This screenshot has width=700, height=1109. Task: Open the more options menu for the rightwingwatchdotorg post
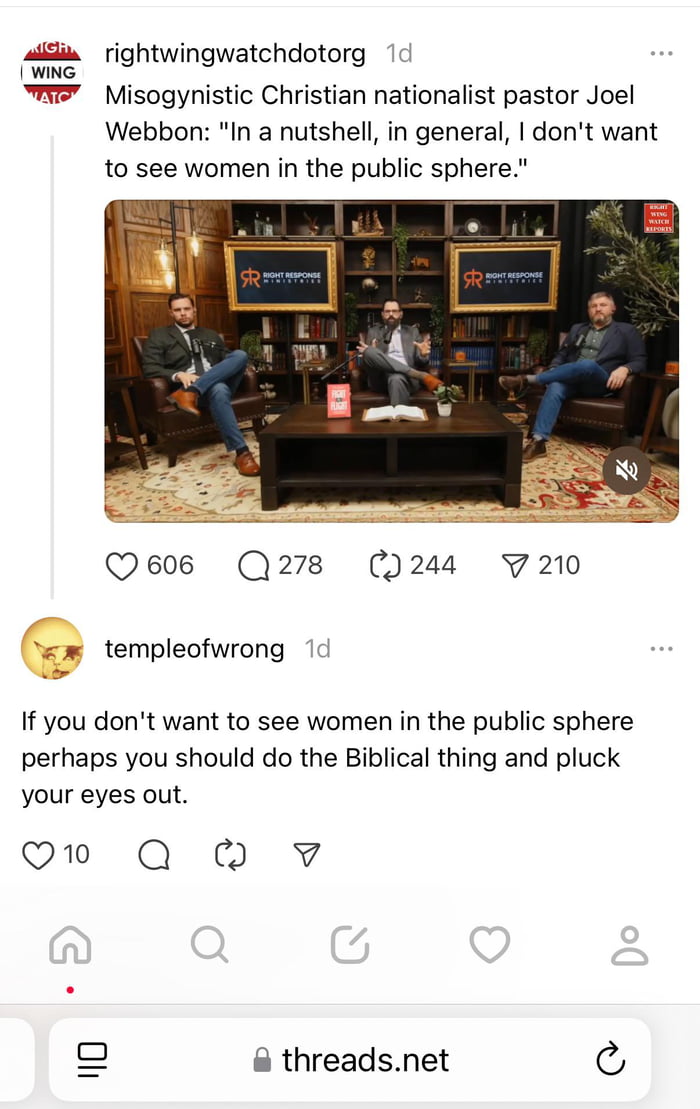coord(661,54)
